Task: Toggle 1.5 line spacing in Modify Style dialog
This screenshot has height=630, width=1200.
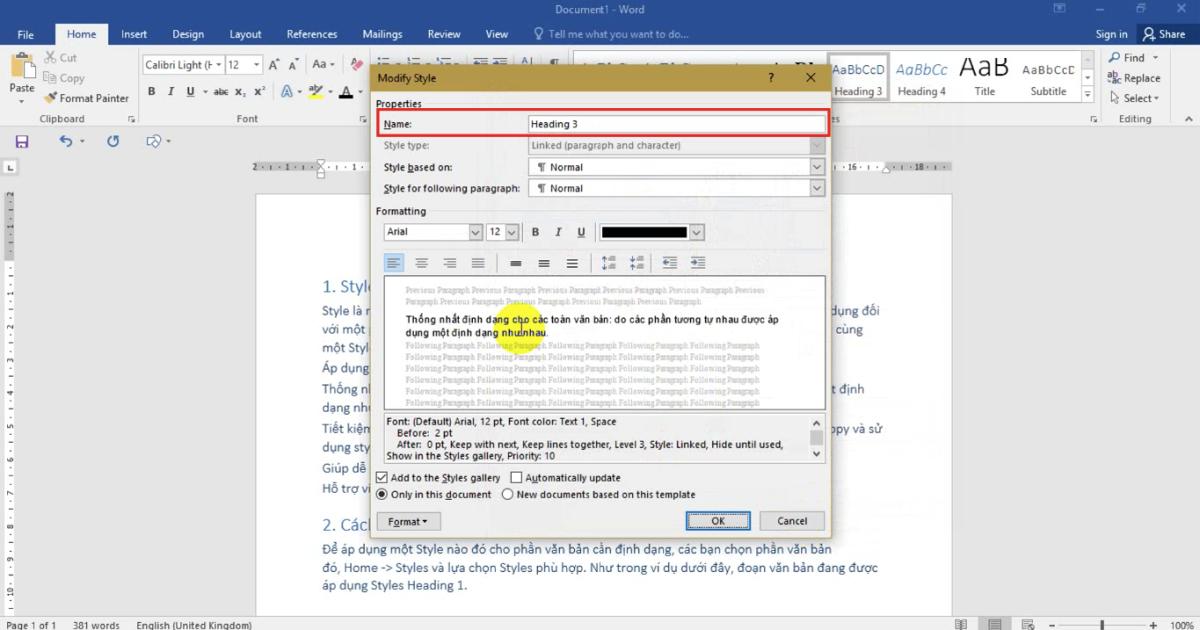Action: (x=544, y=263)
